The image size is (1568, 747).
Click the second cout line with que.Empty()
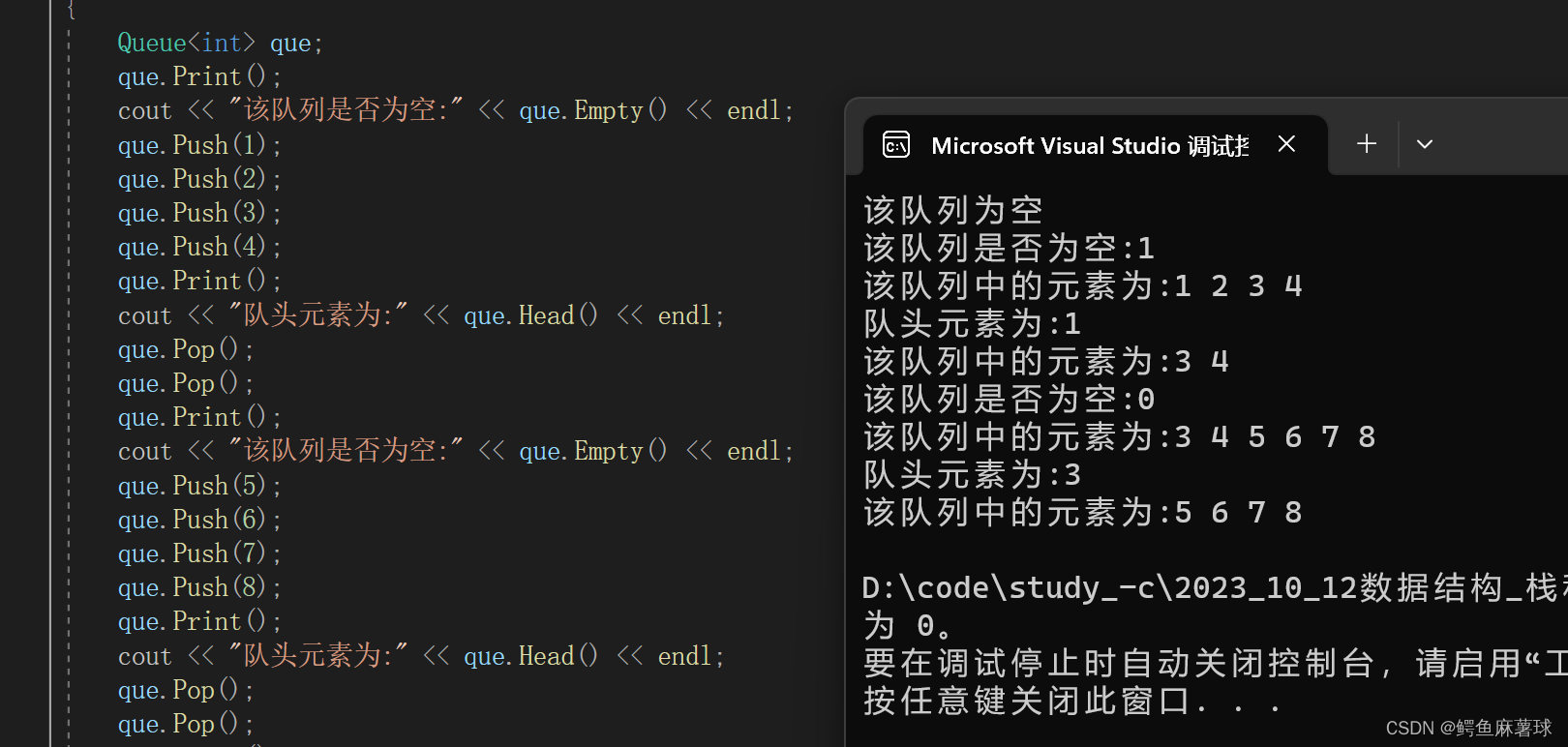coord(456,451)
